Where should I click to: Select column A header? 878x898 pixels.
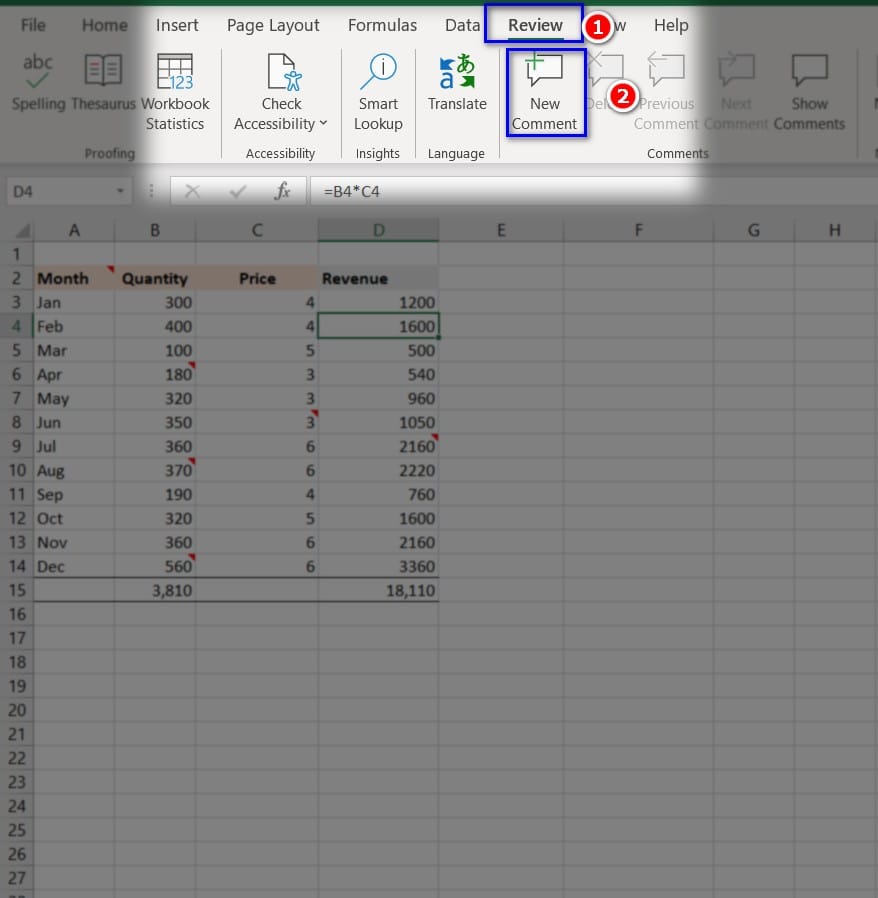tap(74, 230)
